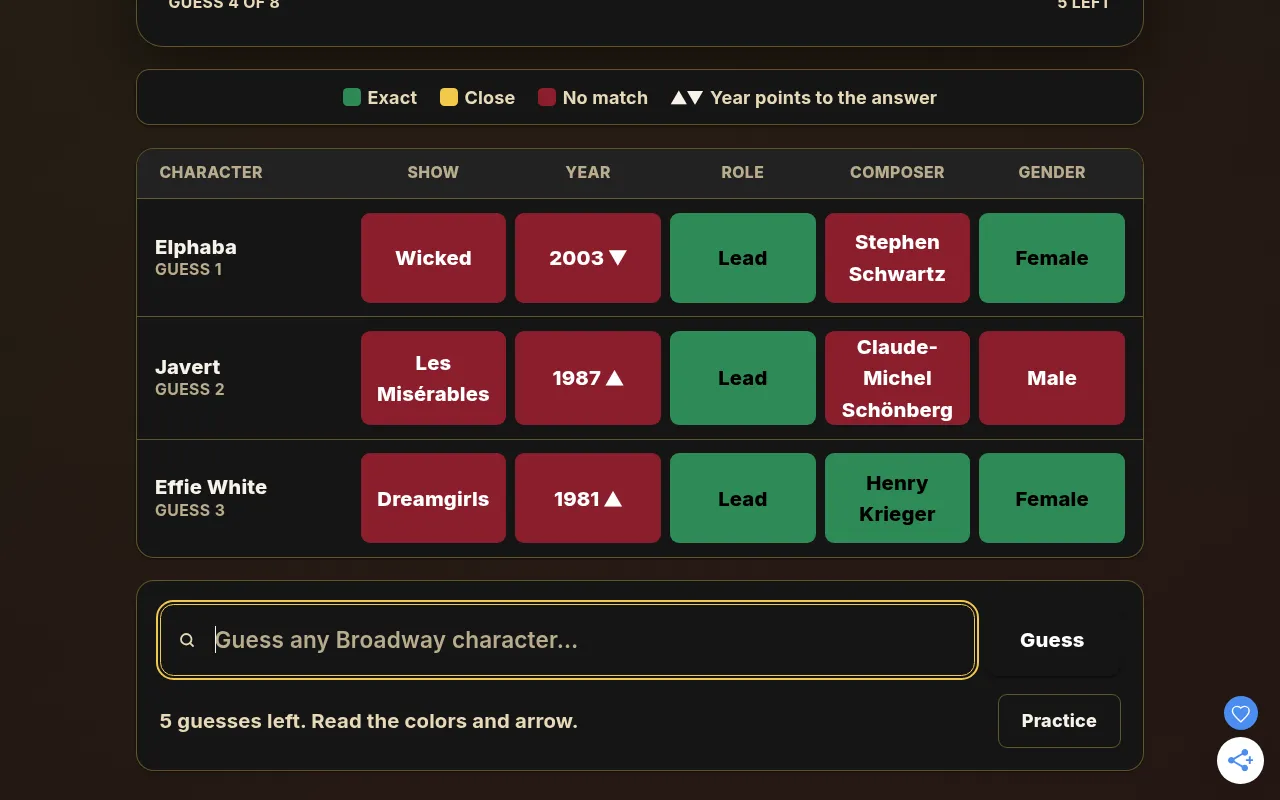Click the YEAR column header
The image size is (1280, 800).
coord(588,172)
